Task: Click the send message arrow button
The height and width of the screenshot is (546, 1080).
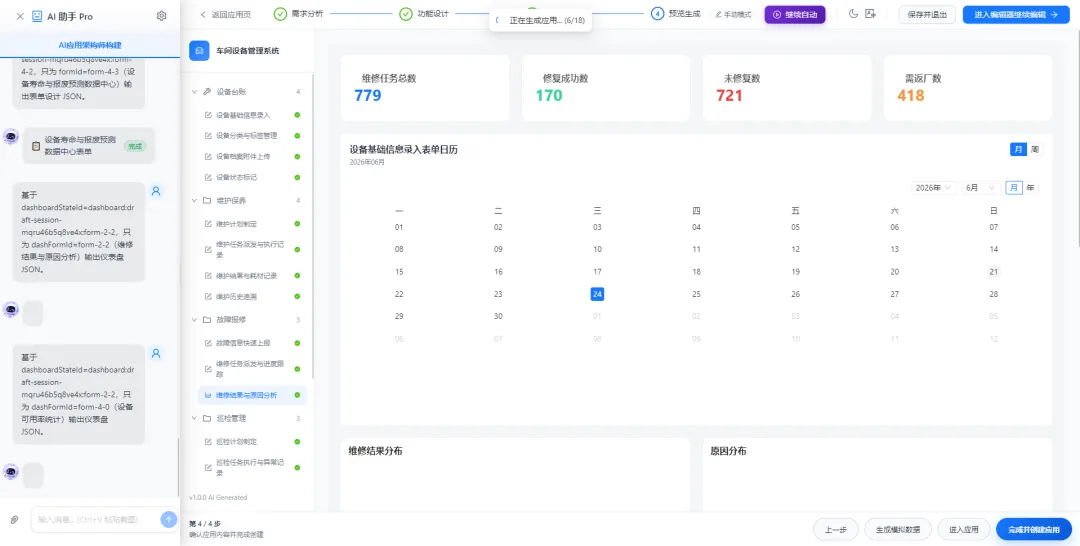Action: click(x=169, y=520)
